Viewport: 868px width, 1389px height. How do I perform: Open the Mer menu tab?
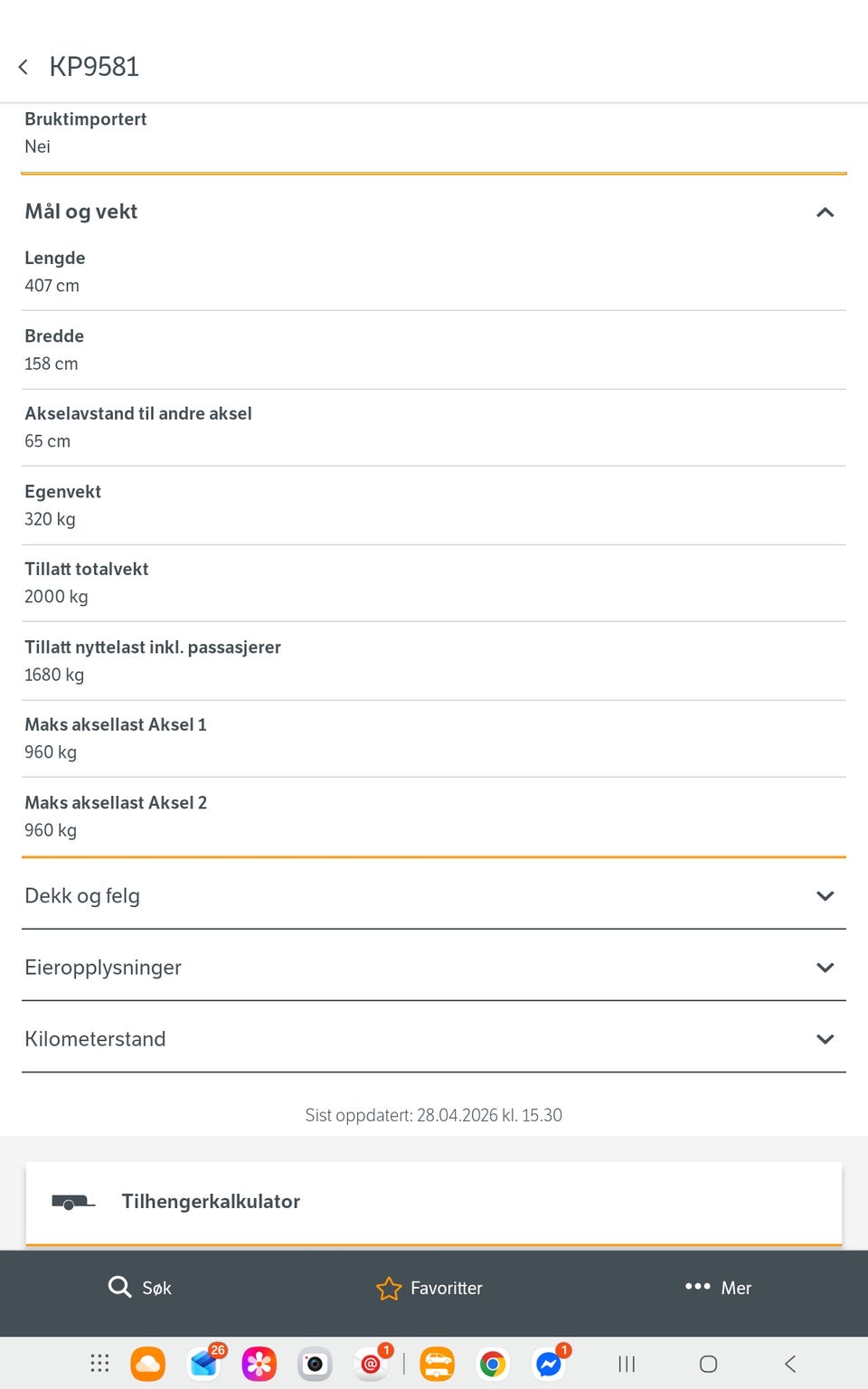(x=719, y=1288)
